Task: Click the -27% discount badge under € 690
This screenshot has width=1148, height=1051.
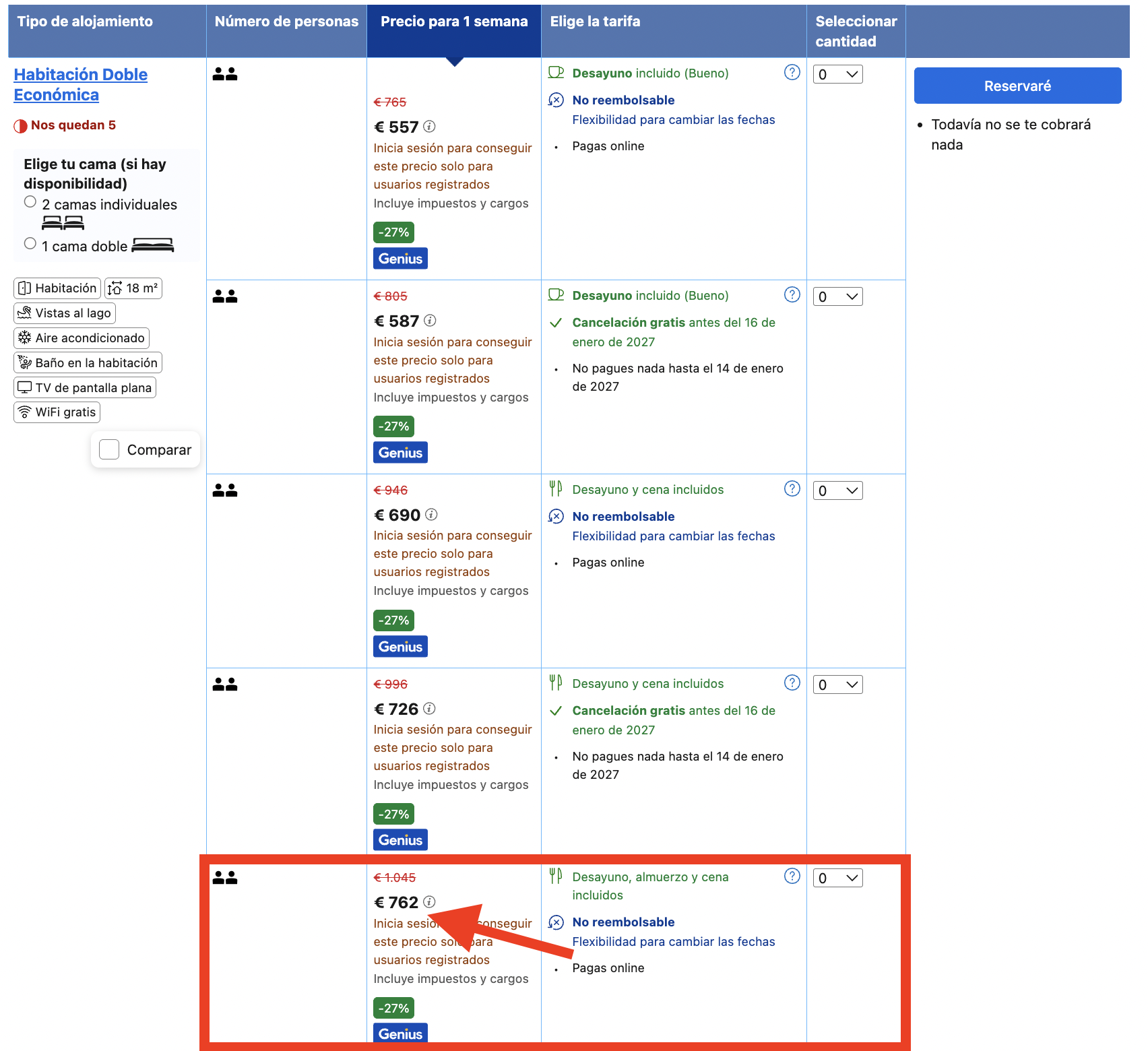Action: point(393,620)
